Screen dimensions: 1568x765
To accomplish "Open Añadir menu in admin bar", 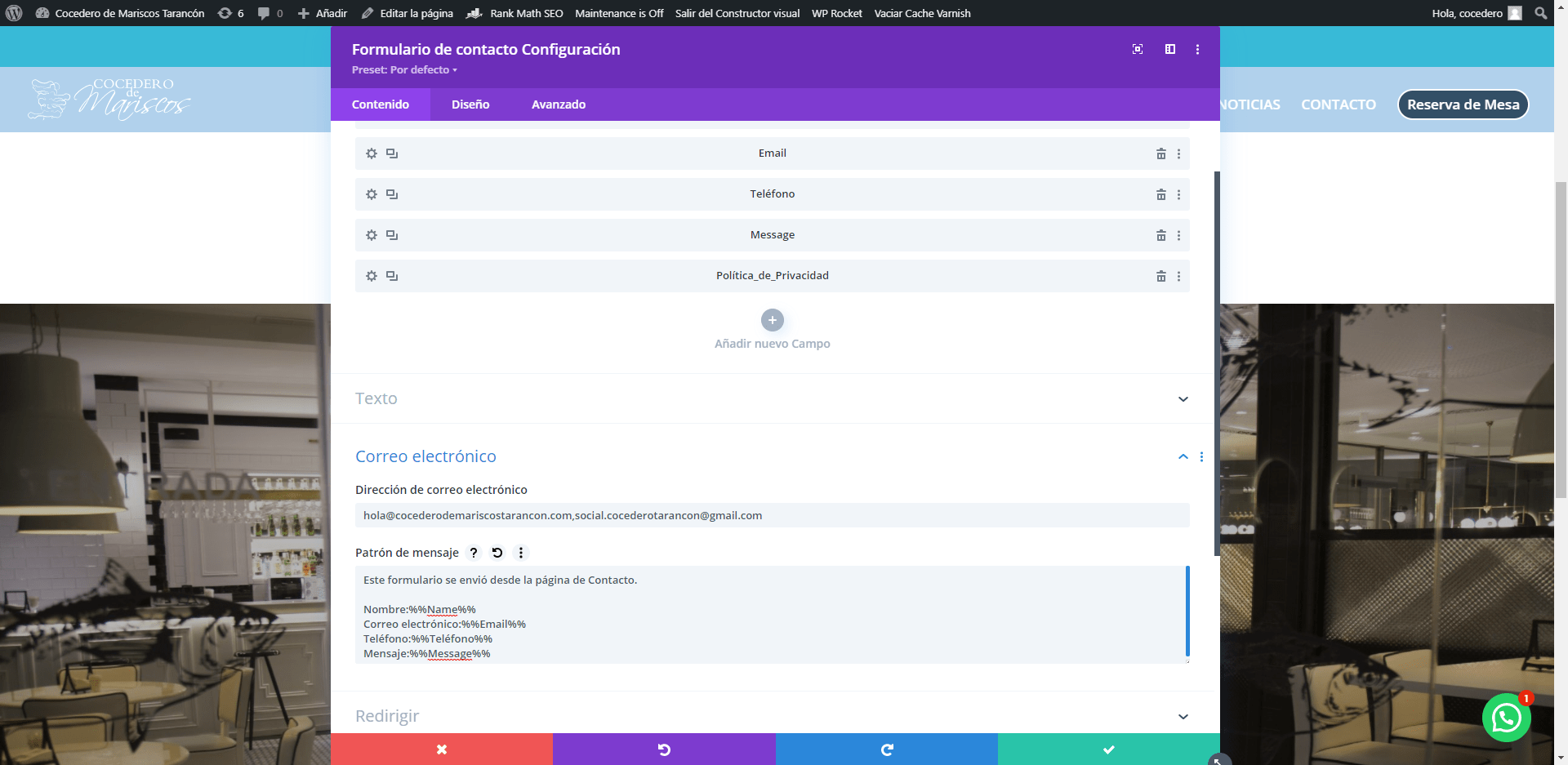I will pyautogui.click(x=323, y=13).
